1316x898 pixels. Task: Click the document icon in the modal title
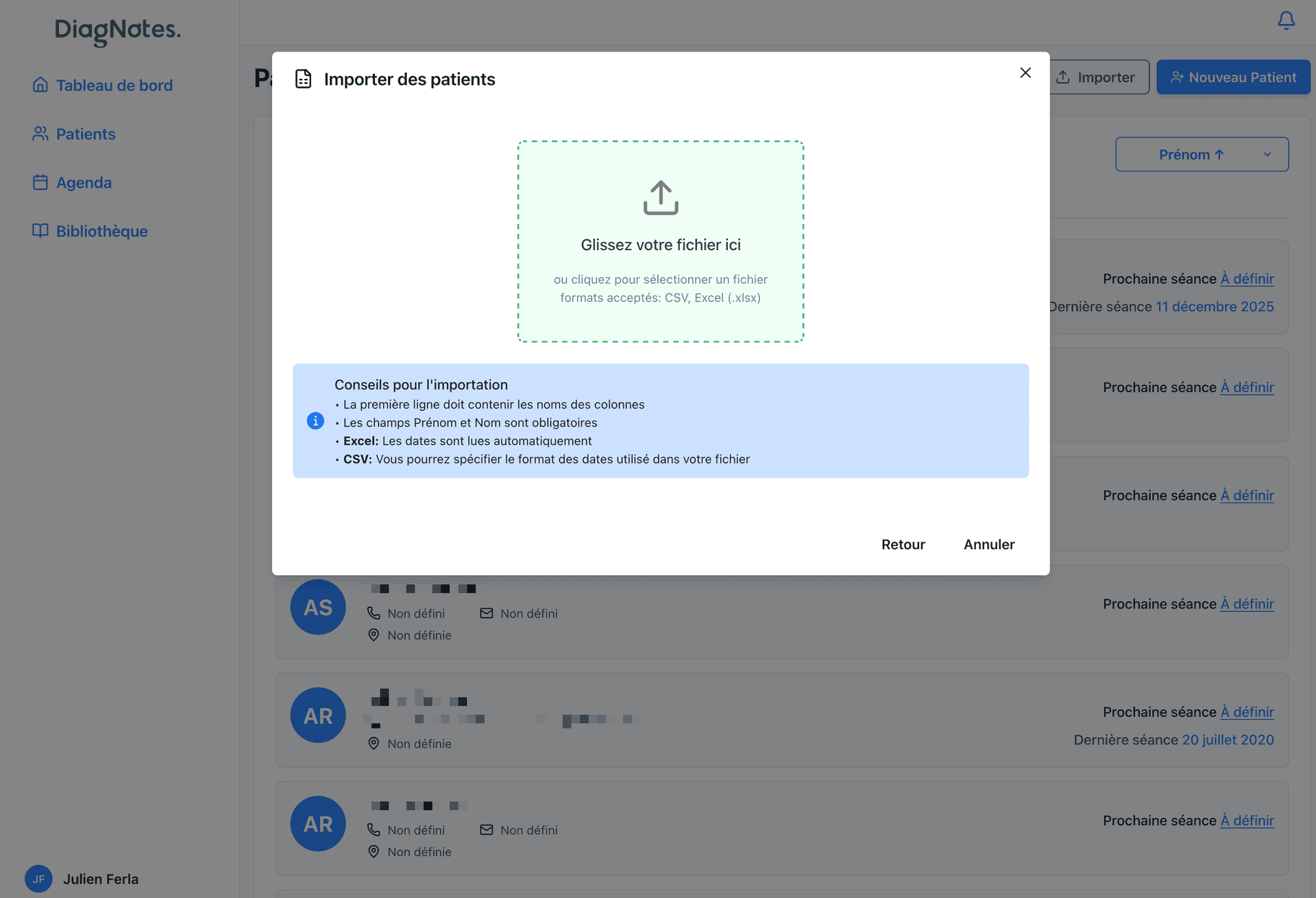click(x=304, y=78)
